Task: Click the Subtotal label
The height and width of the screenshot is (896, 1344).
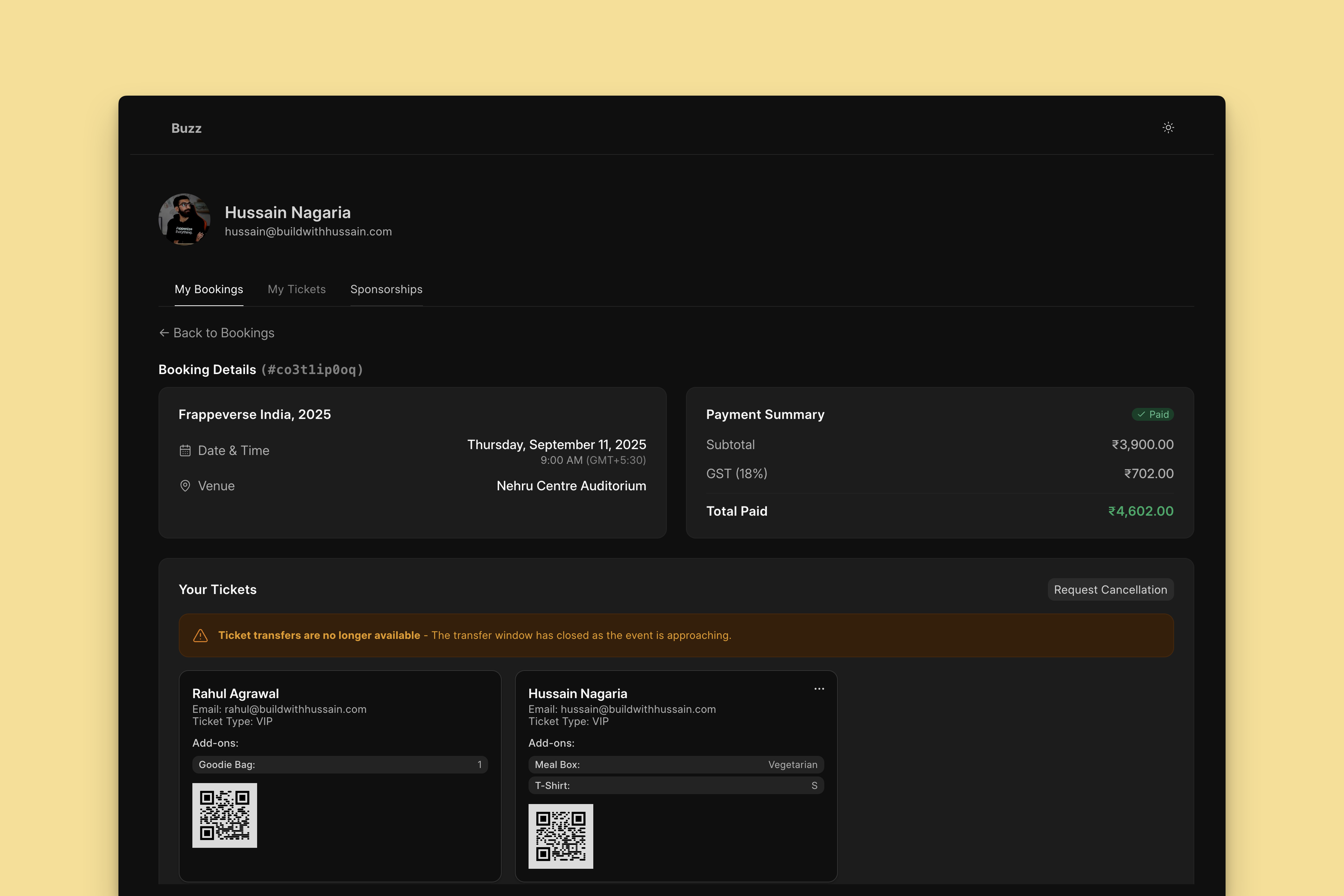Action: click(730, 445)
